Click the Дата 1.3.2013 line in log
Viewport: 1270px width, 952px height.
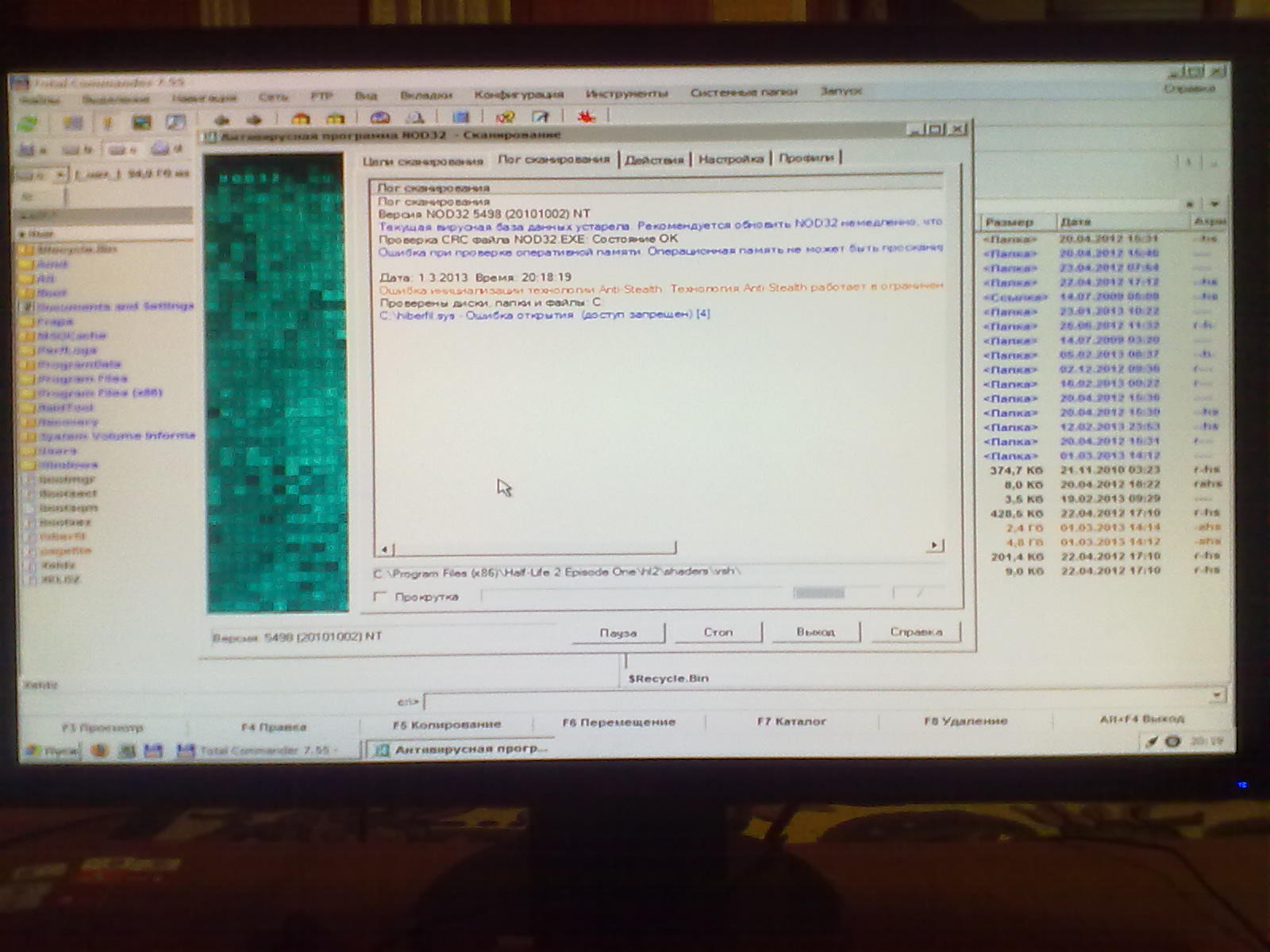pyautogui.click(x=475, y=278)
